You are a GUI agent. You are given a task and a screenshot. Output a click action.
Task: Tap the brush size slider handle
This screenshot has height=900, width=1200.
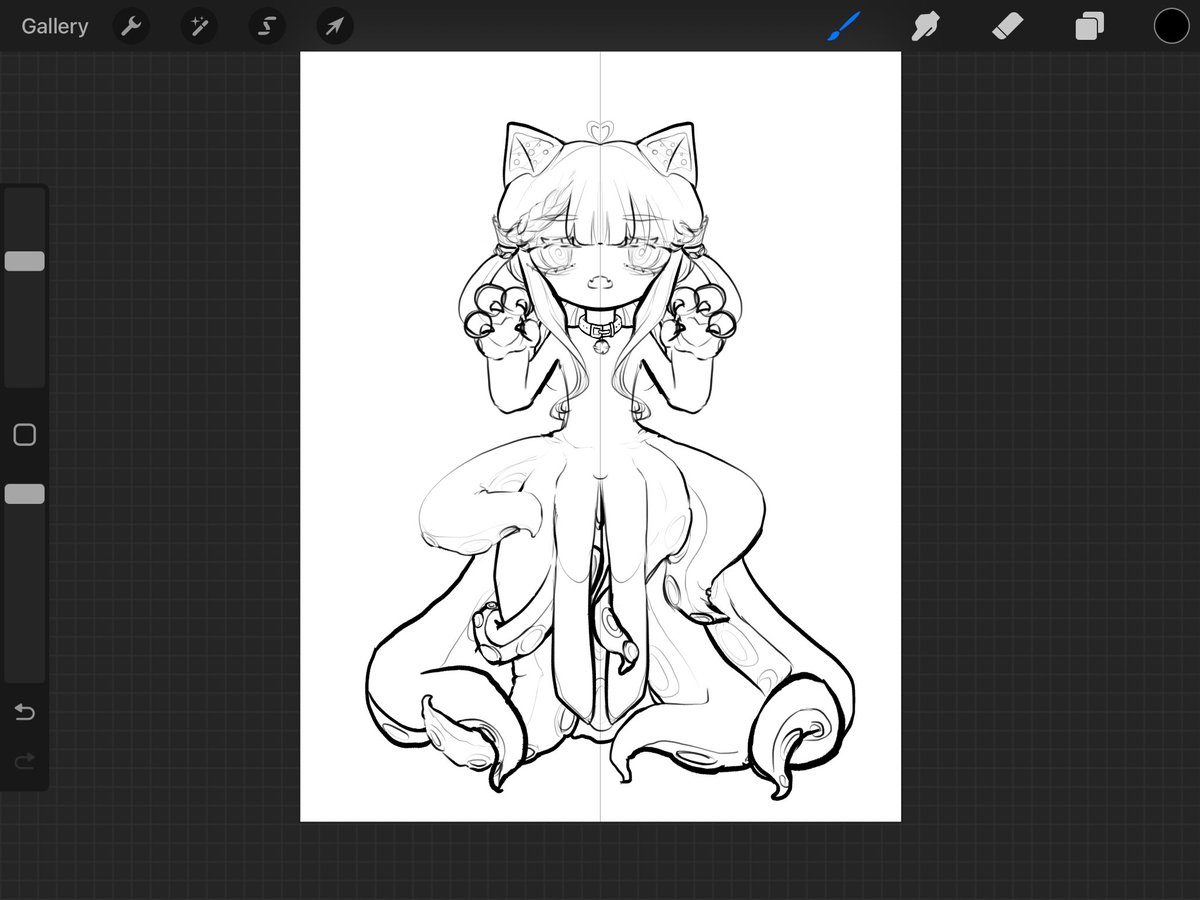pos(24,261)
